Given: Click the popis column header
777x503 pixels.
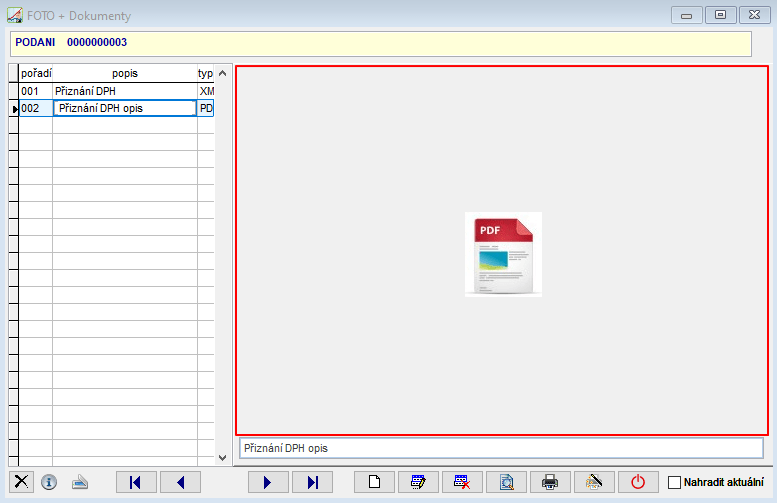Looking at the screenshot, I should tap(125, 73).
